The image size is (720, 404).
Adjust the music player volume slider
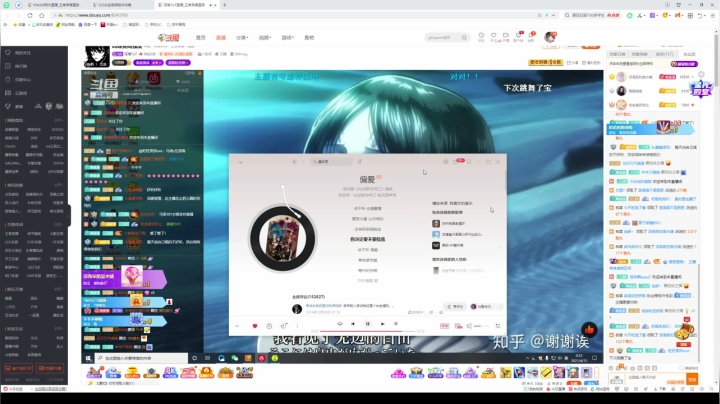482,326
